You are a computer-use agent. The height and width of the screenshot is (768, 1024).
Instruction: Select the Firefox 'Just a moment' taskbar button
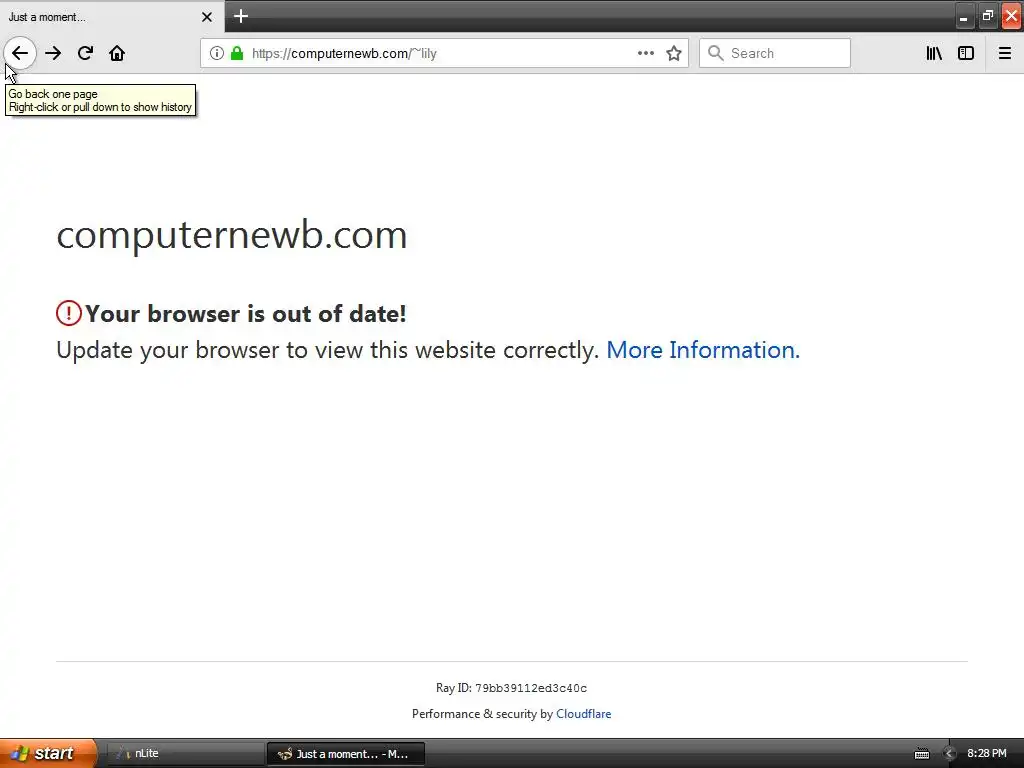click(x=346, y=754)
